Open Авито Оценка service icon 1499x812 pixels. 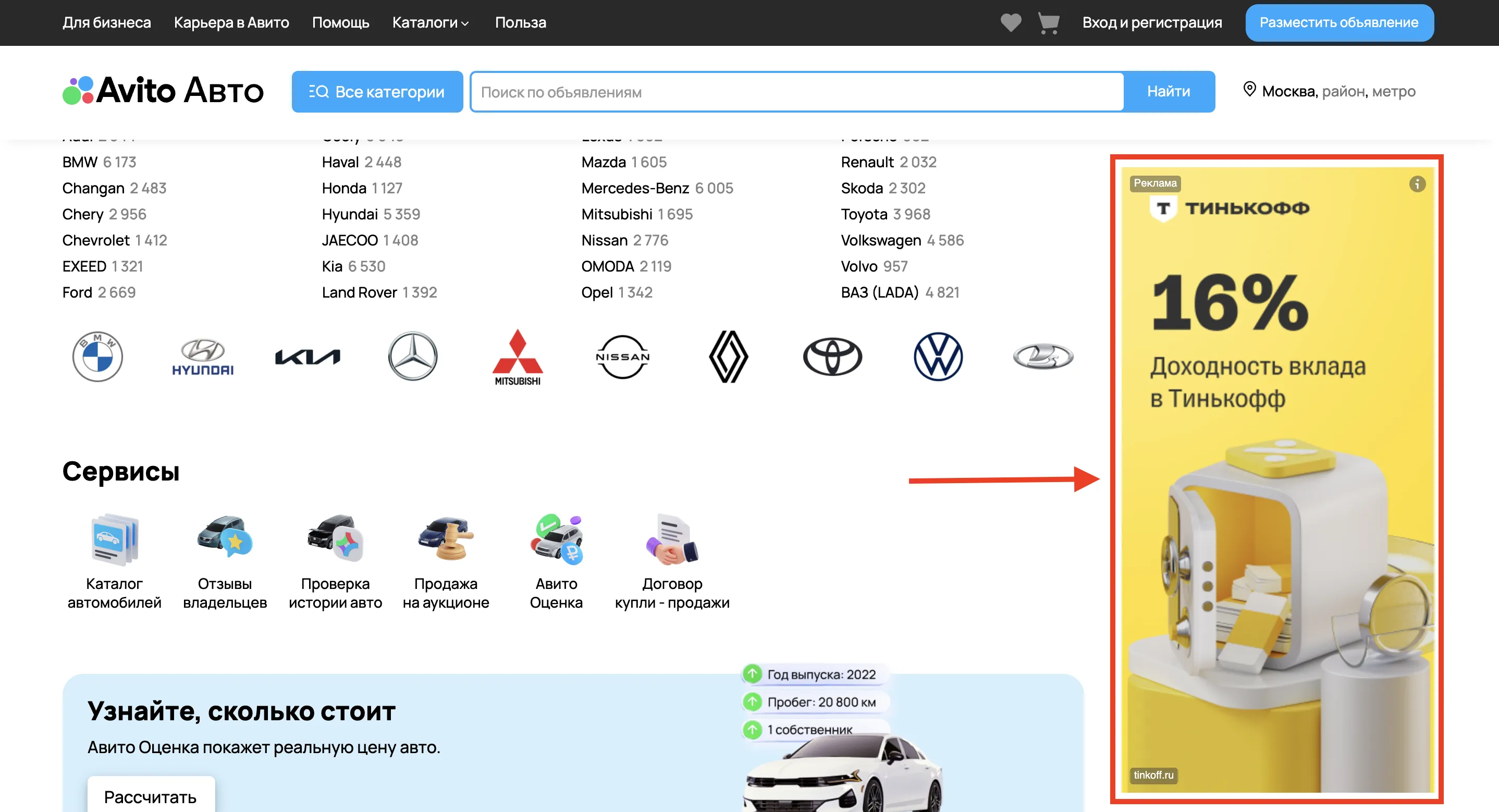pos(556,540)
